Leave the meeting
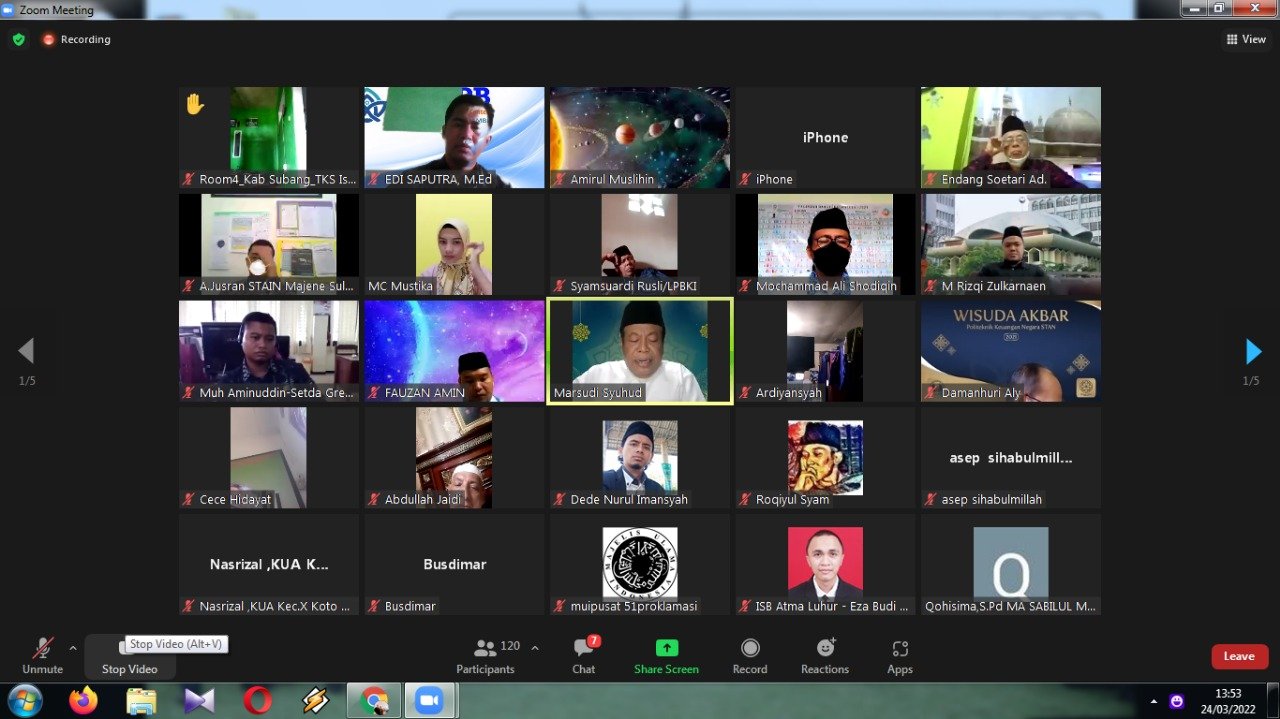Viewport: 1280px width, 719px height. tap(1239, 656)
